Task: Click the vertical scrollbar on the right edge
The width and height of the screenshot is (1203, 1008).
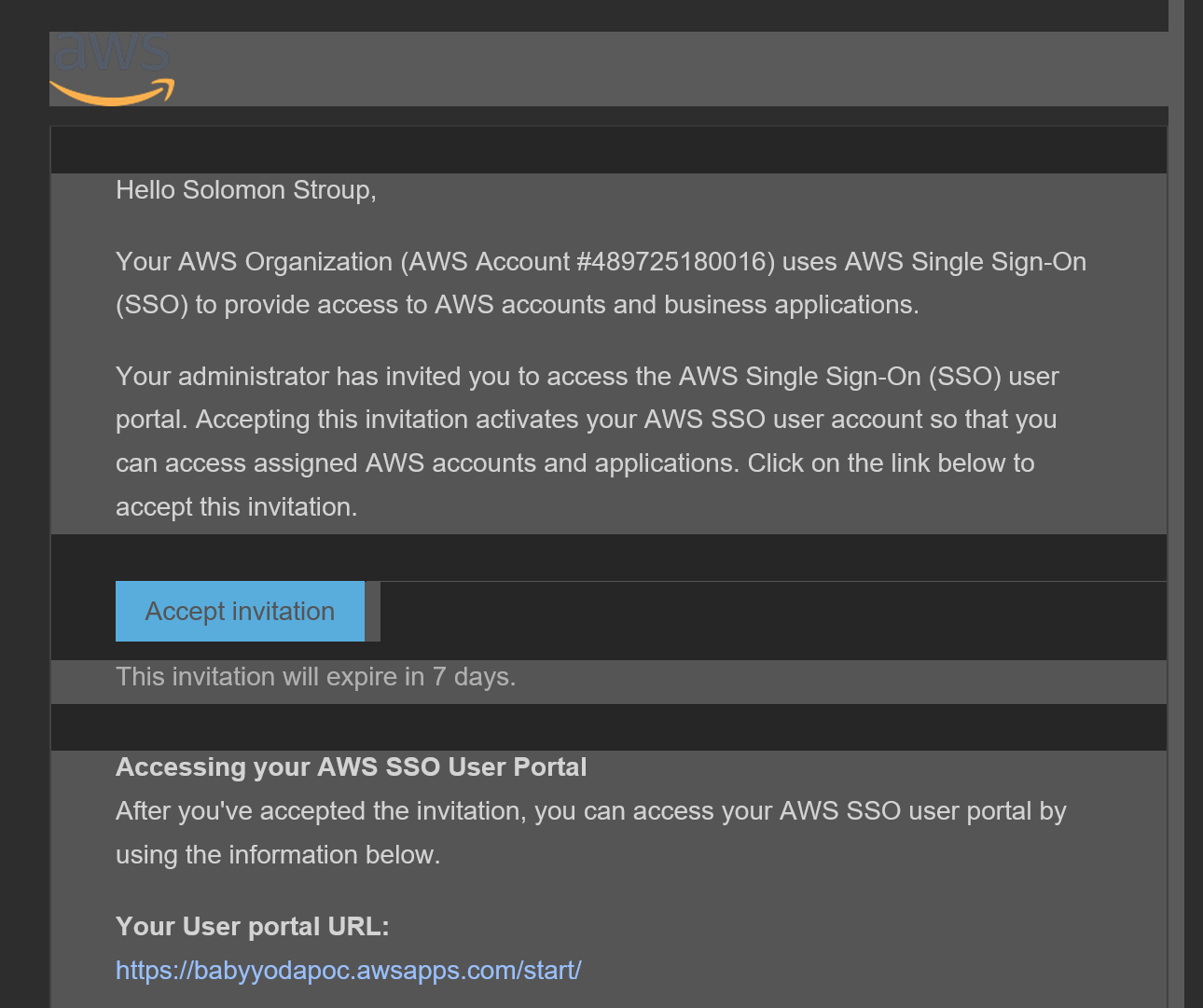Action: point(1178,504)
